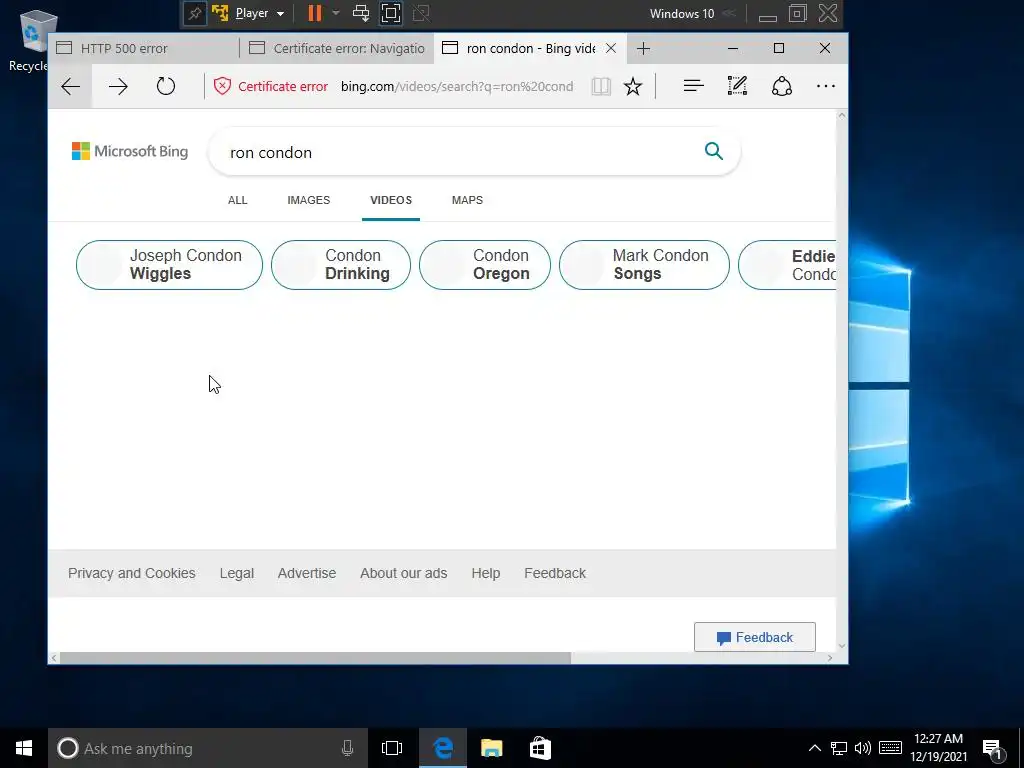Click the VMware Unity mode icon
The width and height of the screenshot is (1024, 768).
point(421,13)
